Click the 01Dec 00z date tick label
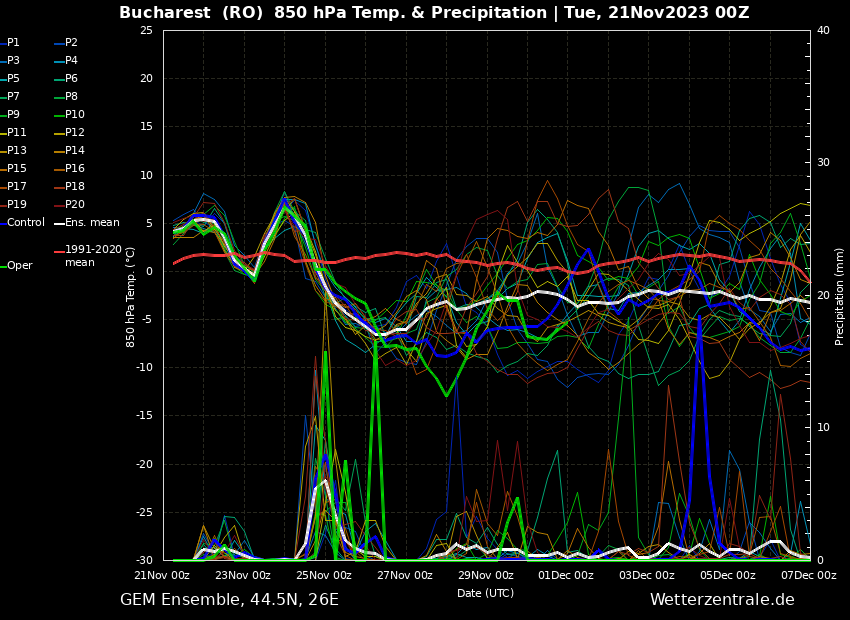The image size is (850, 620). coord(566,576)
